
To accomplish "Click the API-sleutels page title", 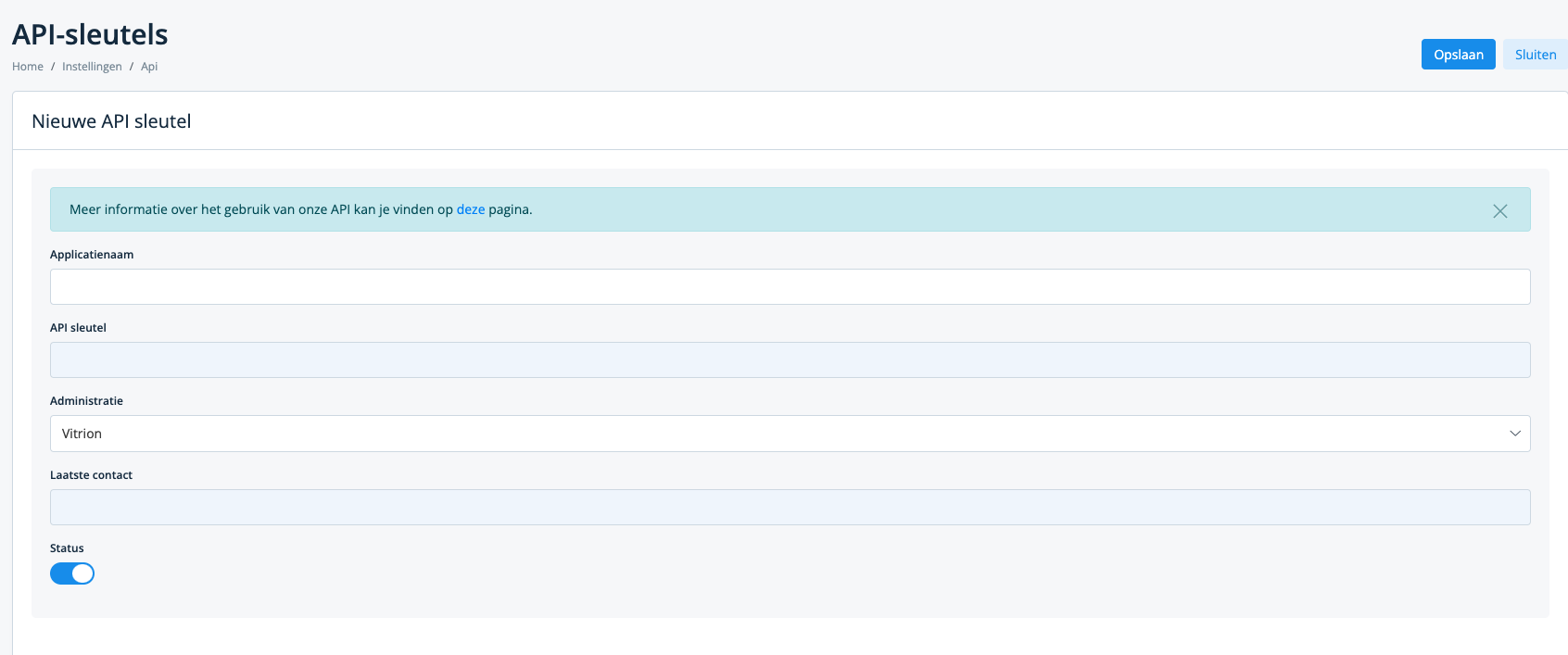I will (90, 34).
